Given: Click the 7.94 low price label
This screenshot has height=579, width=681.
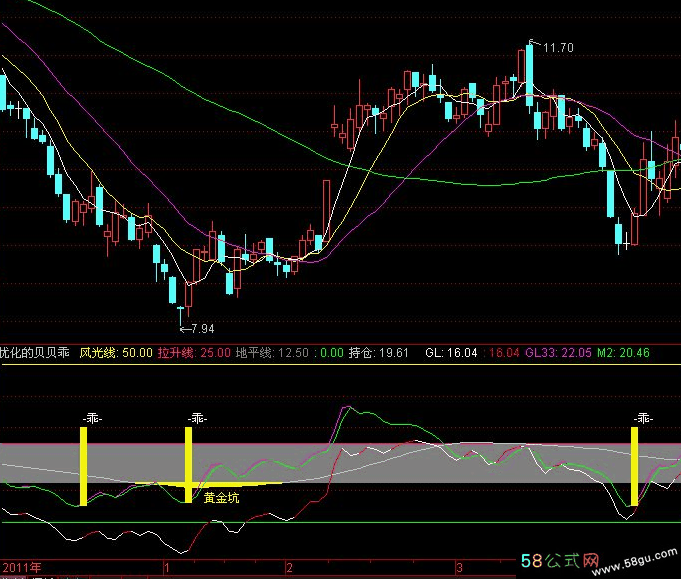Looking at the screenshot, I should click(x=202, y=329).
